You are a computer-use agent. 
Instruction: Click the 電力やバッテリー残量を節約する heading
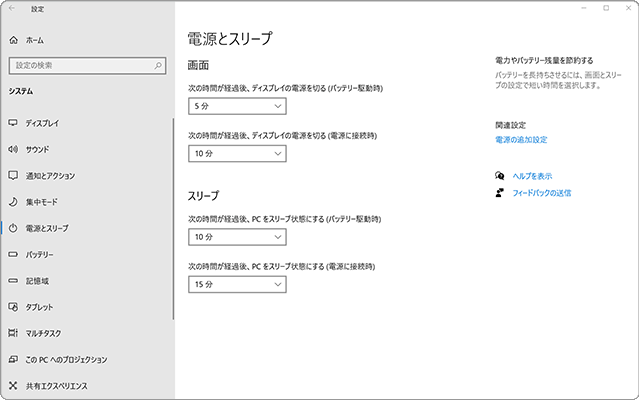coord(544,60)
